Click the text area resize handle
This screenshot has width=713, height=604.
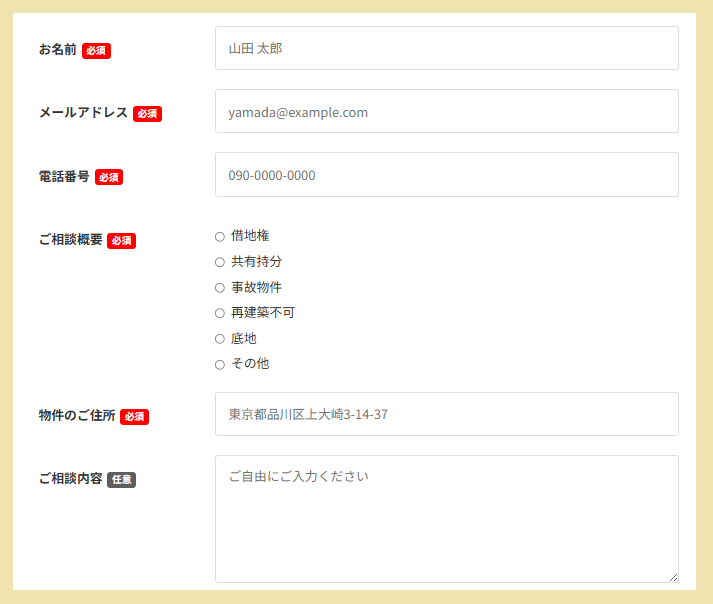coord(673,577)
